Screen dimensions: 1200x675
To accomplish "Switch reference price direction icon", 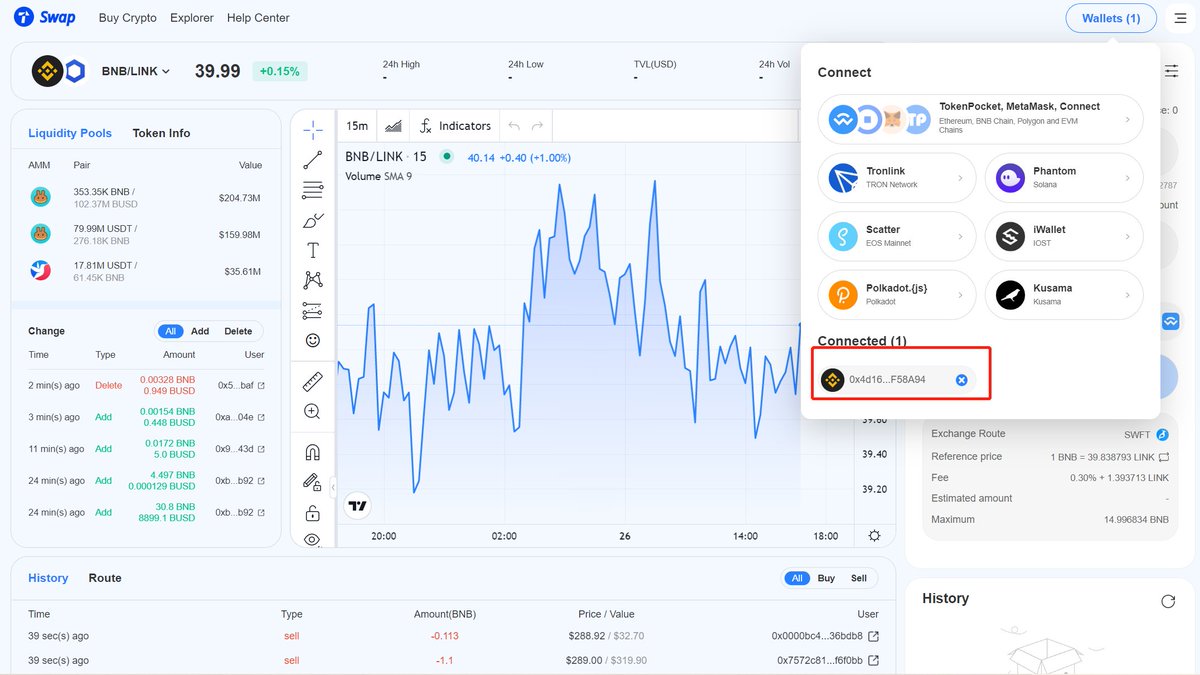I will tap(1164, 456).
